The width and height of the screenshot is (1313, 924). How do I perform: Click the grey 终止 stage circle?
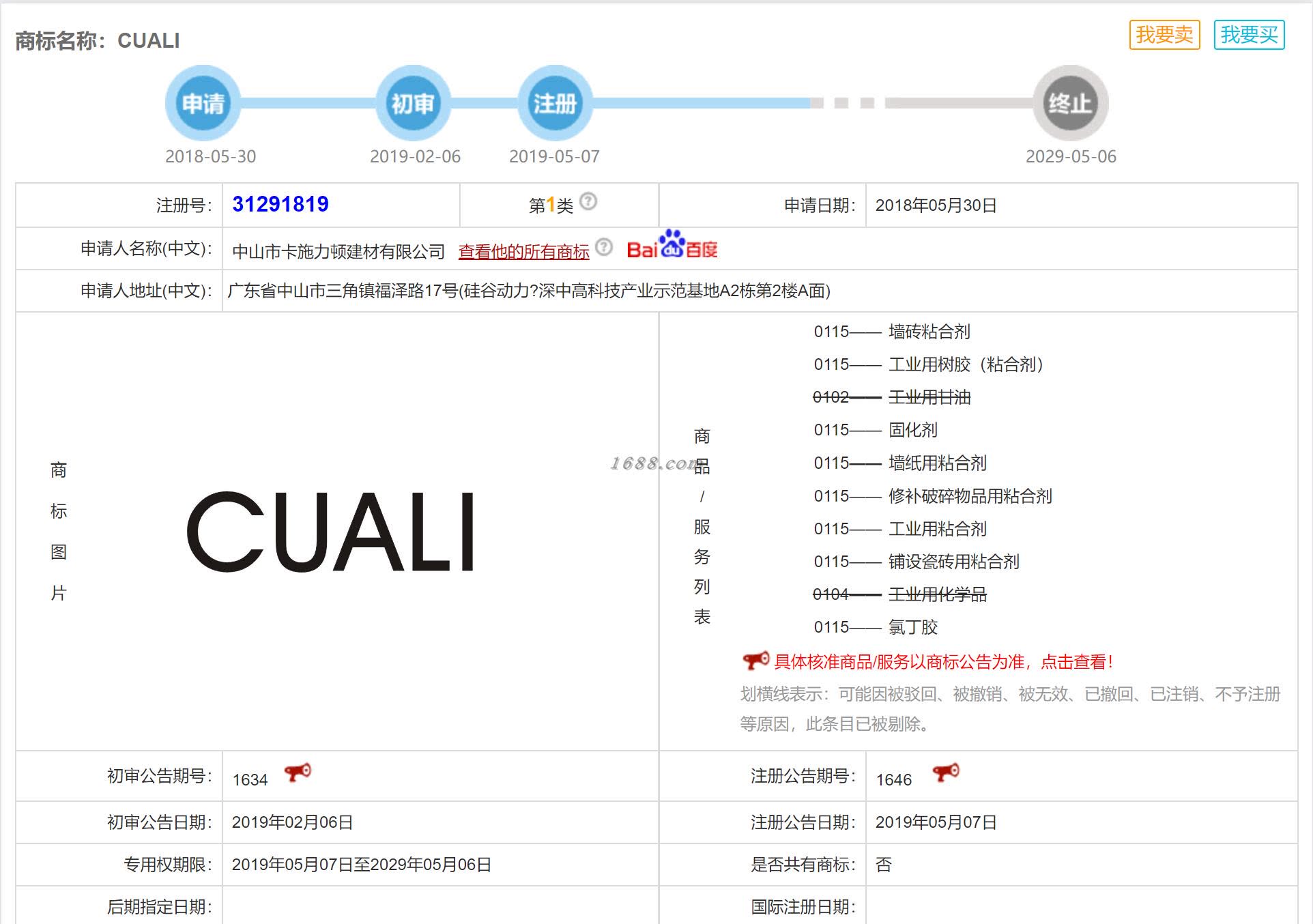tap(1070, 103)
